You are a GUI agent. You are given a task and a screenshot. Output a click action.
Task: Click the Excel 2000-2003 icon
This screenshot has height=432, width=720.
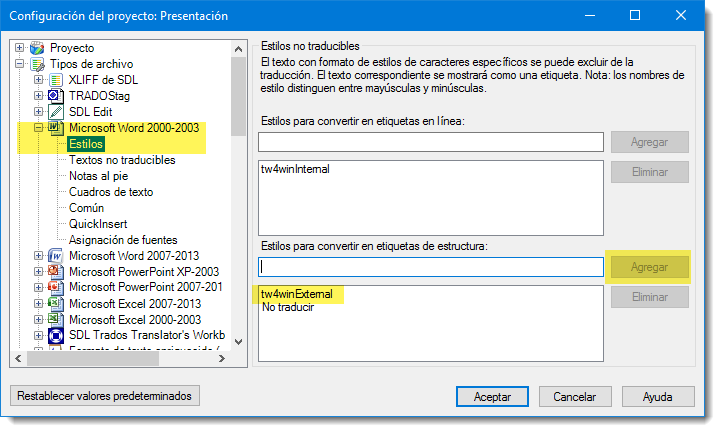click(56, 320)
